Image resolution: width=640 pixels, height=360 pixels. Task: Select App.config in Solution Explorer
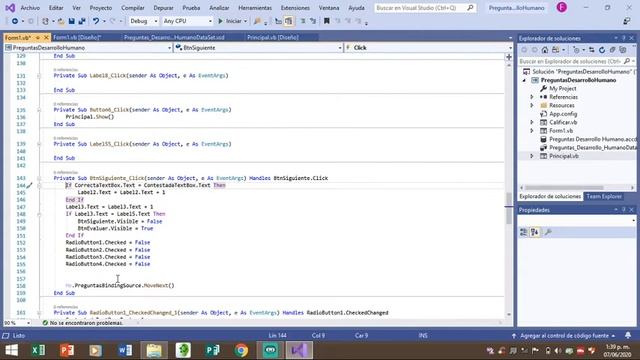point(563,114)
